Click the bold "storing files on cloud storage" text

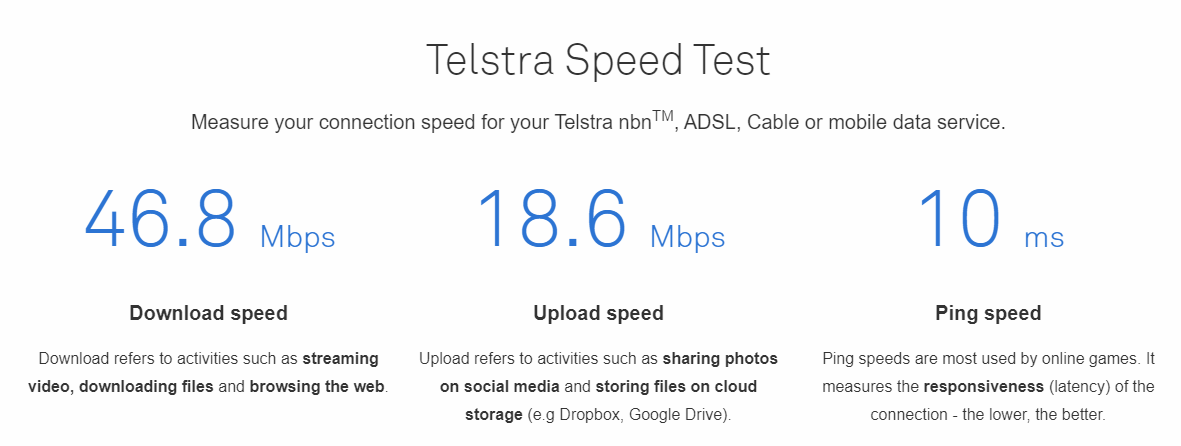click(676, 386)
